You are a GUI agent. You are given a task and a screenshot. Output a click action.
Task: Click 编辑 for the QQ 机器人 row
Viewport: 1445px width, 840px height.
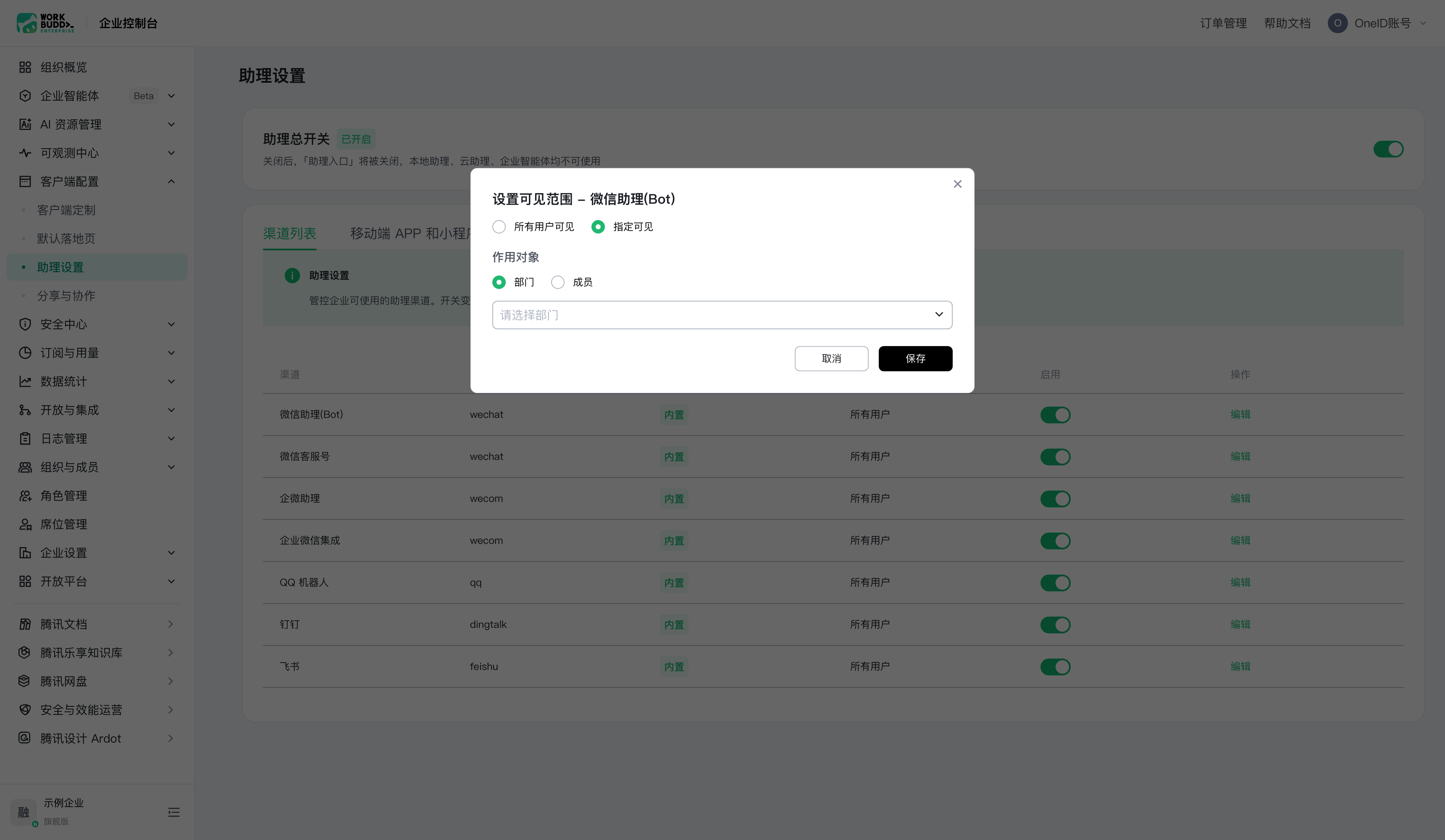(x=1240, y=583)
